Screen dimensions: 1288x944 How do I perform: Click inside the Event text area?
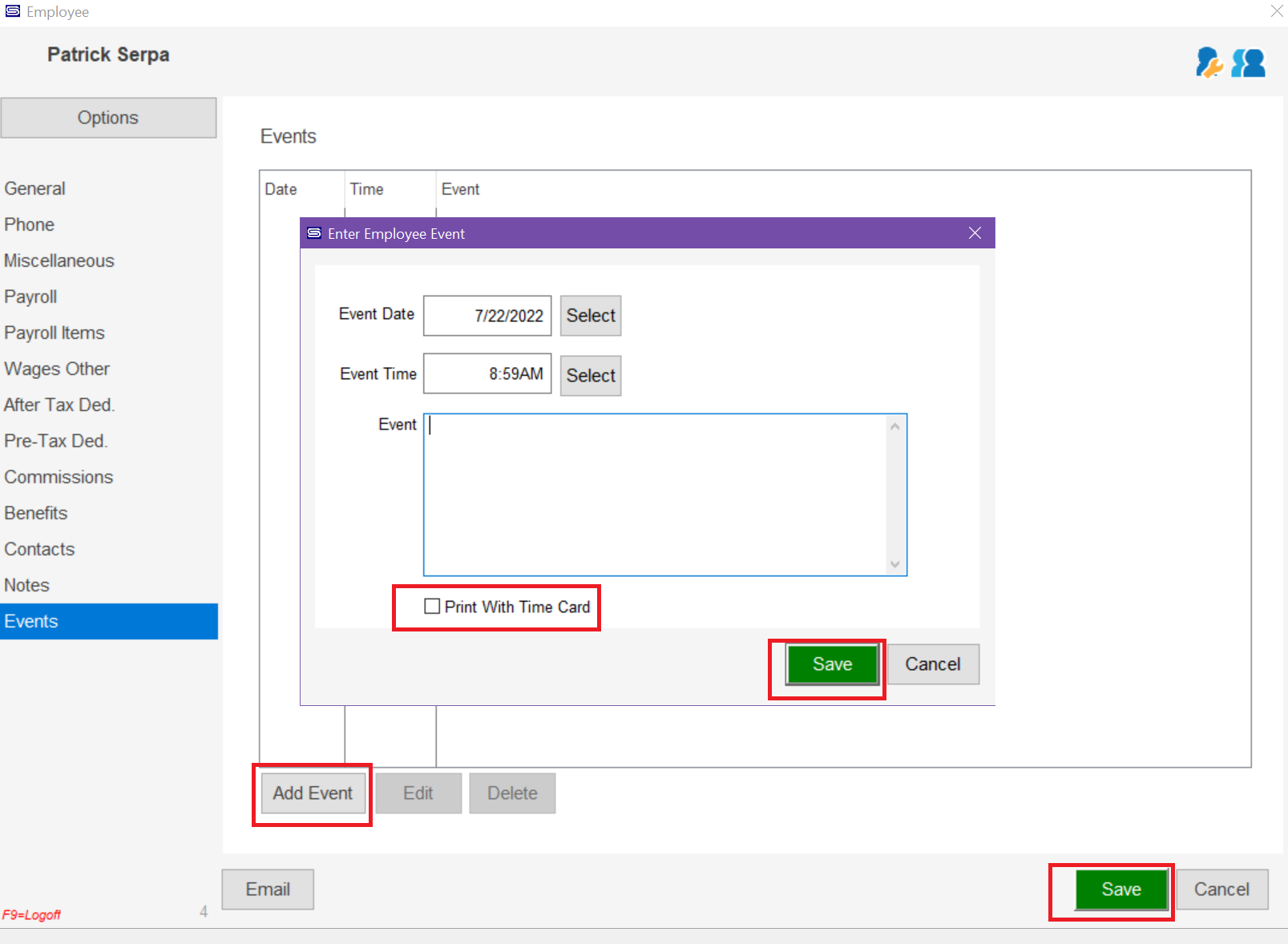point(655,494)
